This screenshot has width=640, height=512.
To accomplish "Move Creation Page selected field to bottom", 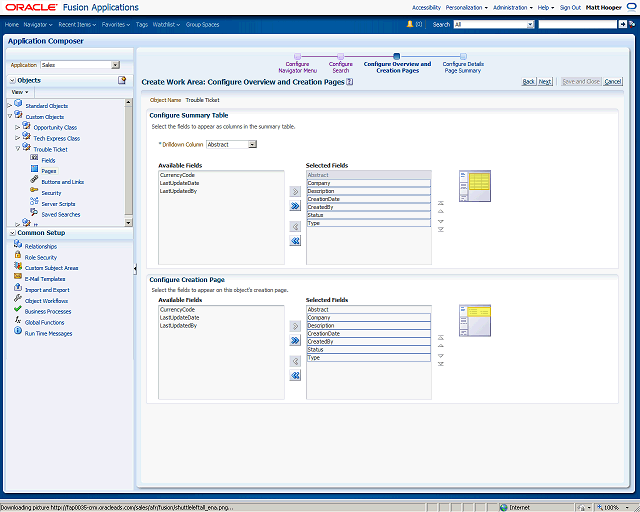I will click(441, 364).
